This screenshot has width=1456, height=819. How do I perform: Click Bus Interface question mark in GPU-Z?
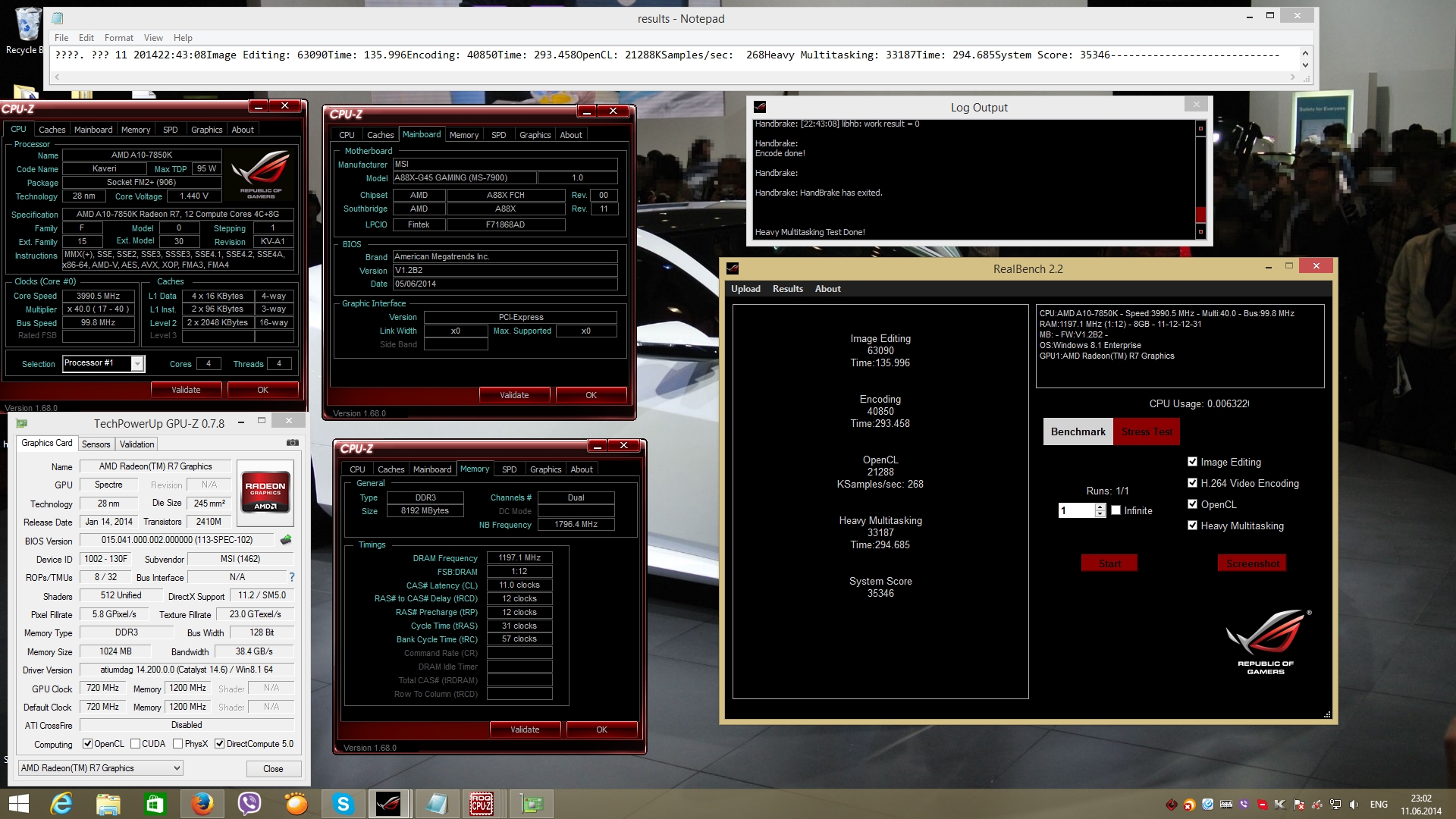coord(291,577)
